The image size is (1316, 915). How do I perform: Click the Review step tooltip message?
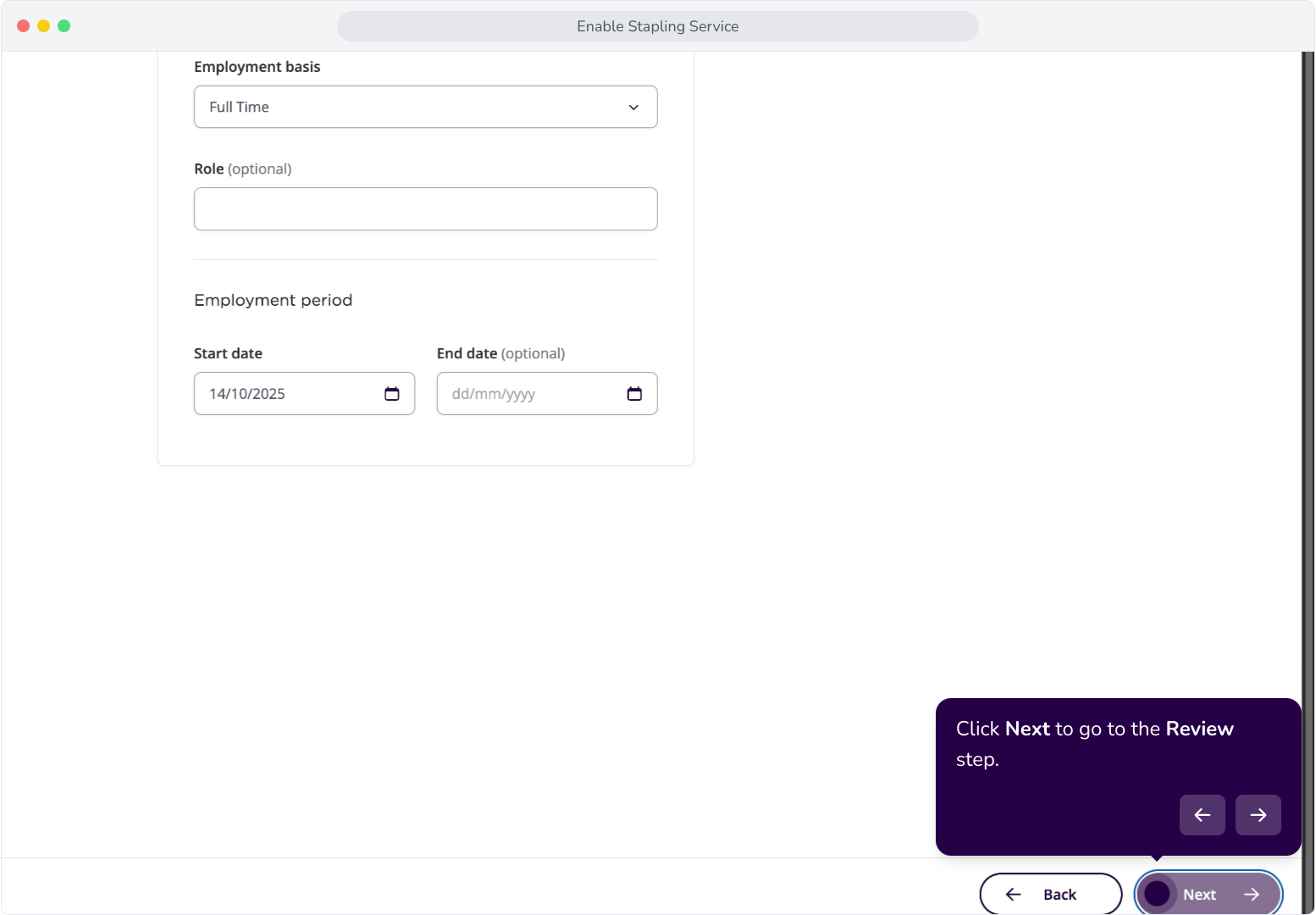(1095, 744)
